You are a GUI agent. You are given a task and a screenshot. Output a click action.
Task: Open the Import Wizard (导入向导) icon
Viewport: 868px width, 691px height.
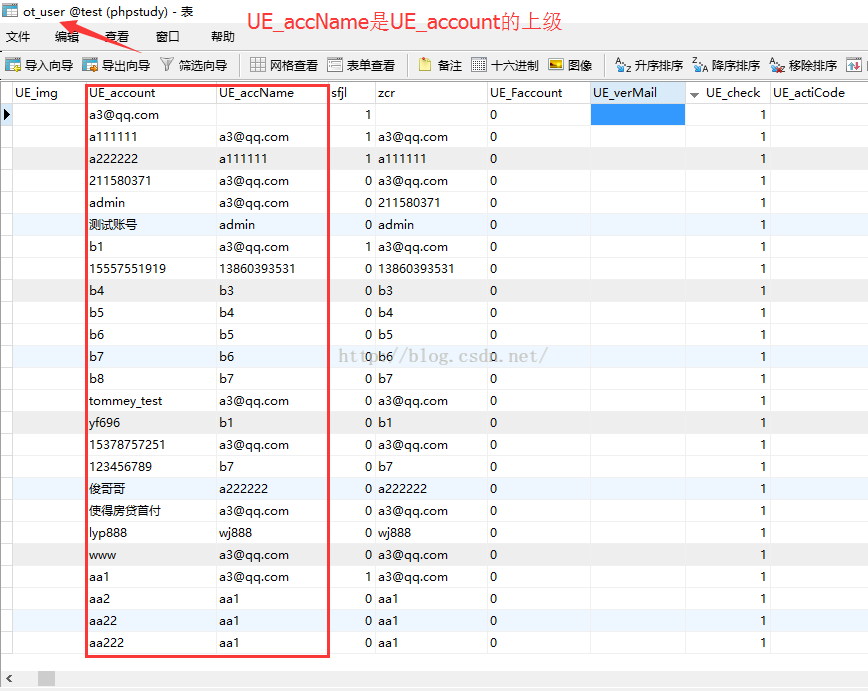coord(13,65)
